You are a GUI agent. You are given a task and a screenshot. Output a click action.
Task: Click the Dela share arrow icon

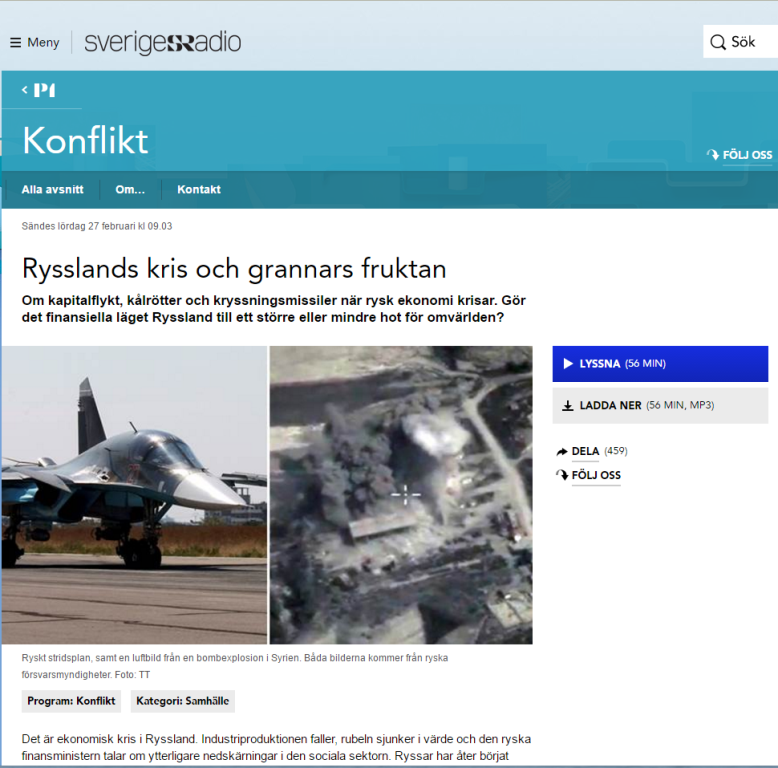tap(561, 452)
